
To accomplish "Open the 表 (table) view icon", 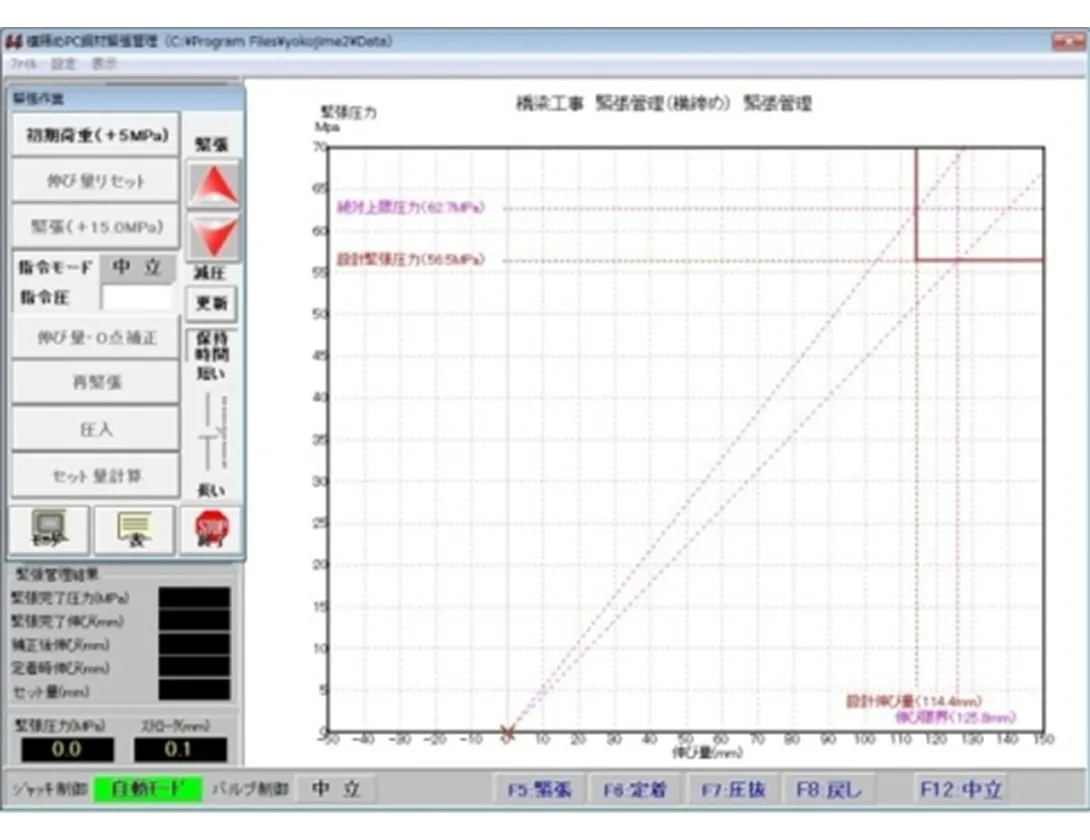I will coord(133,530).
